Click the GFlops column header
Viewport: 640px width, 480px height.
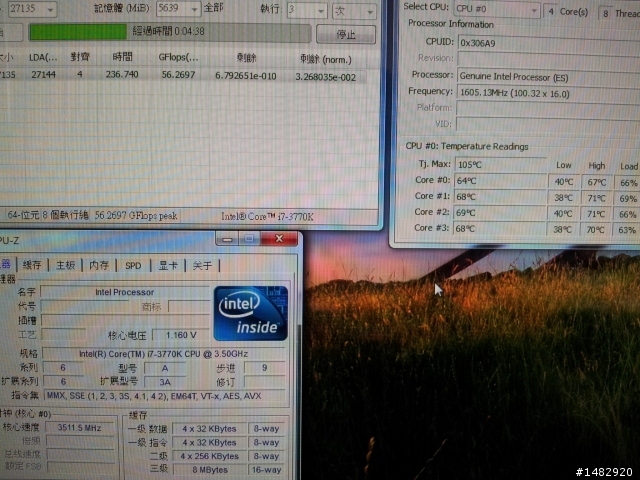coord(178,58)
